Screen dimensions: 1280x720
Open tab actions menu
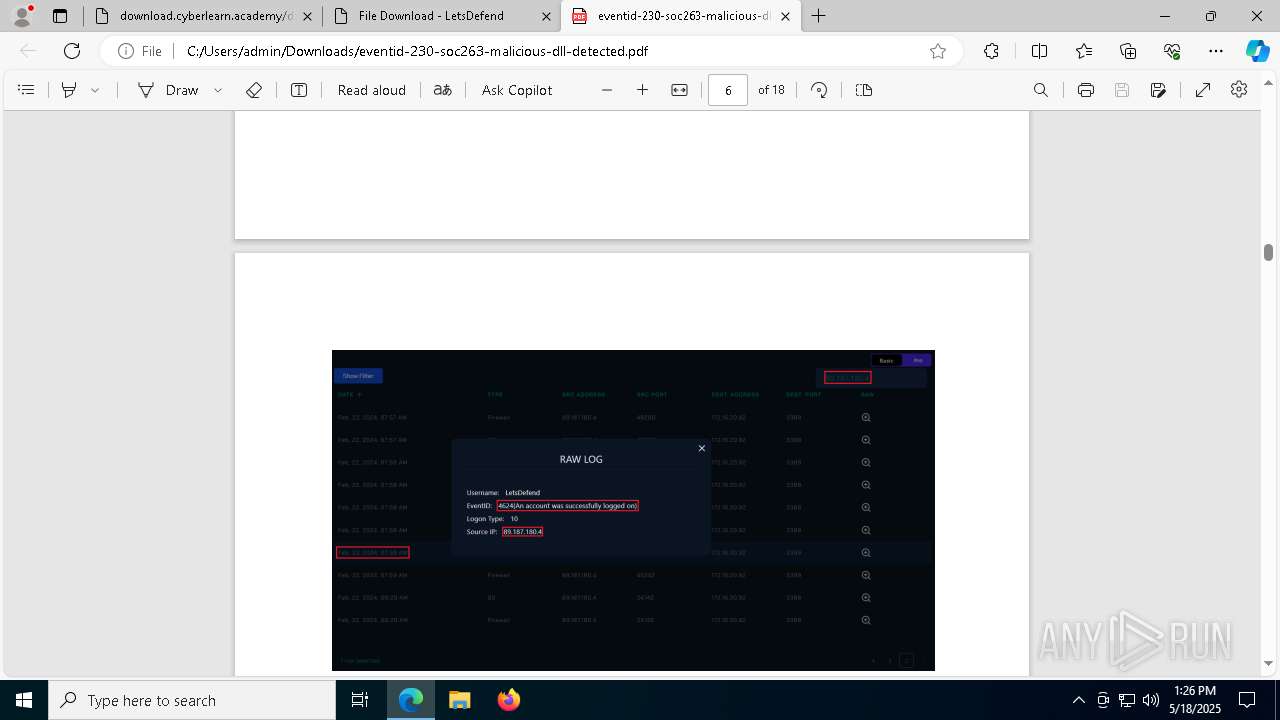(60, 16)
